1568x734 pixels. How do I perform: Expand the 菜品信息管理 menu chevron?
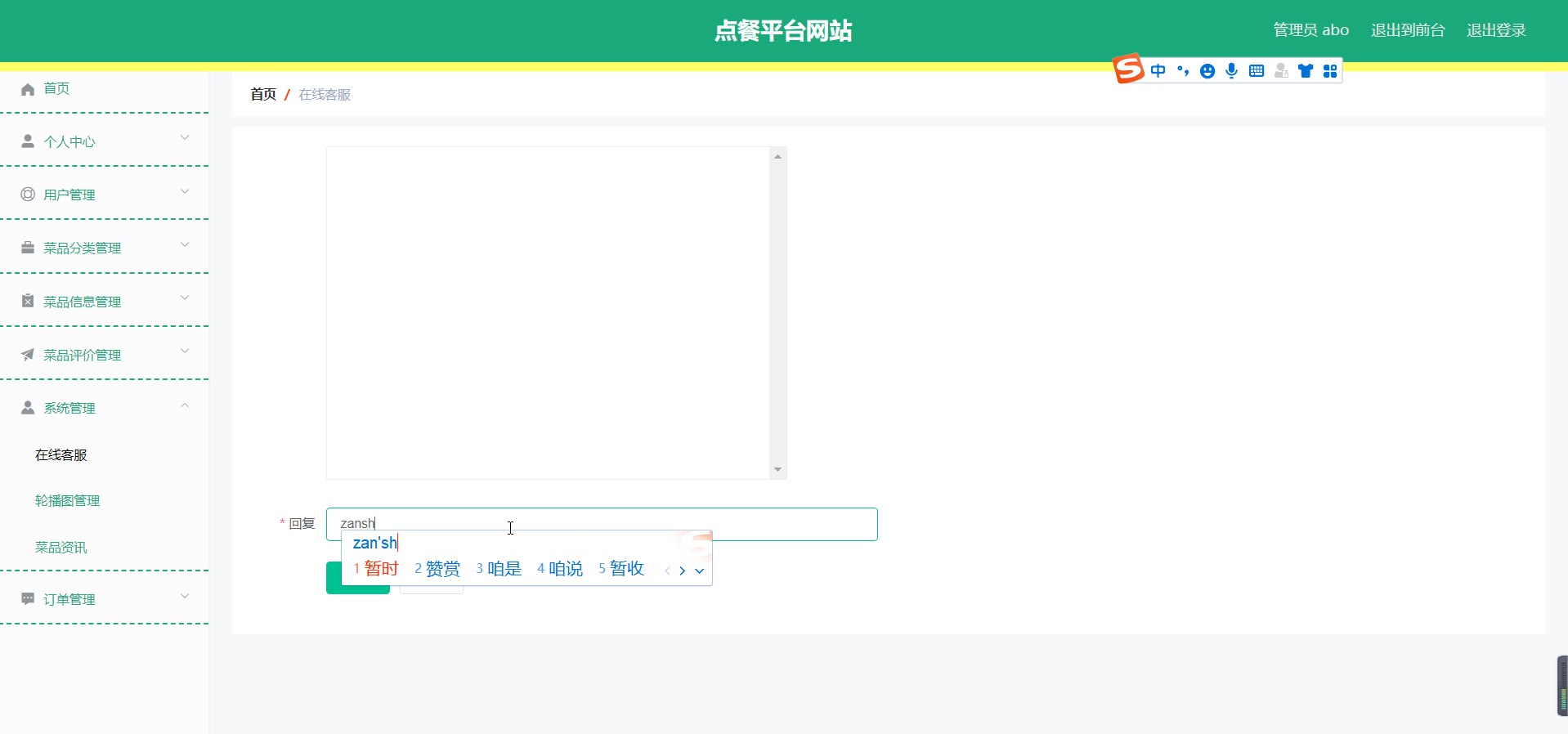(x=185, y=298)
